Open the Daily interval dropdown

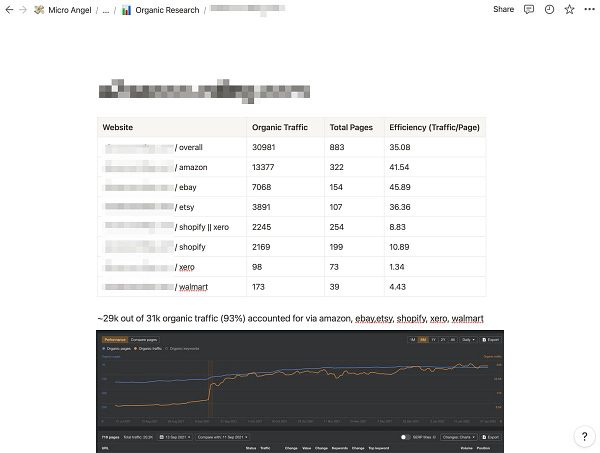[x=468, y=340]
